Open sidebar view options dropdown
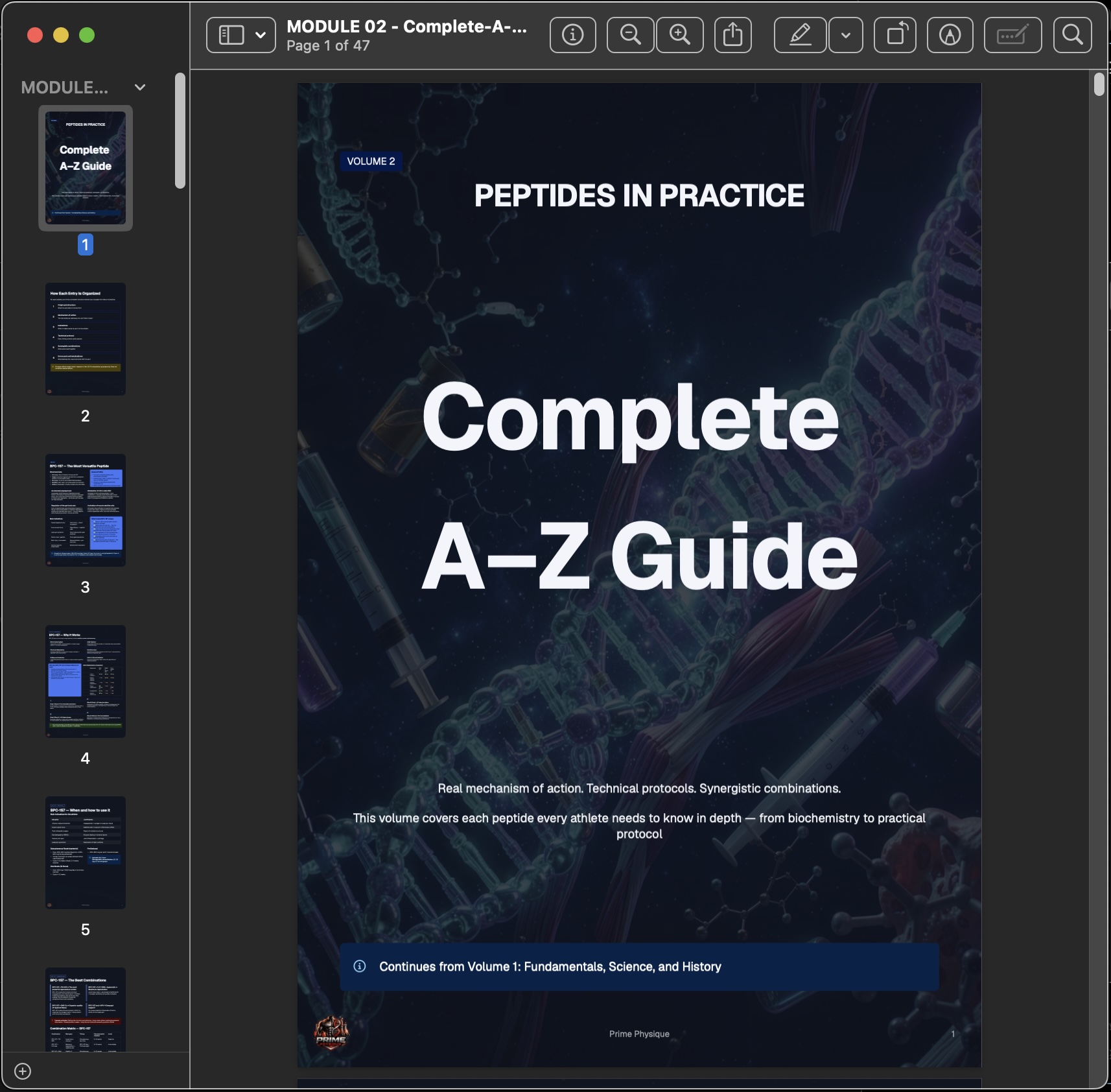 [x=261, y=35]
